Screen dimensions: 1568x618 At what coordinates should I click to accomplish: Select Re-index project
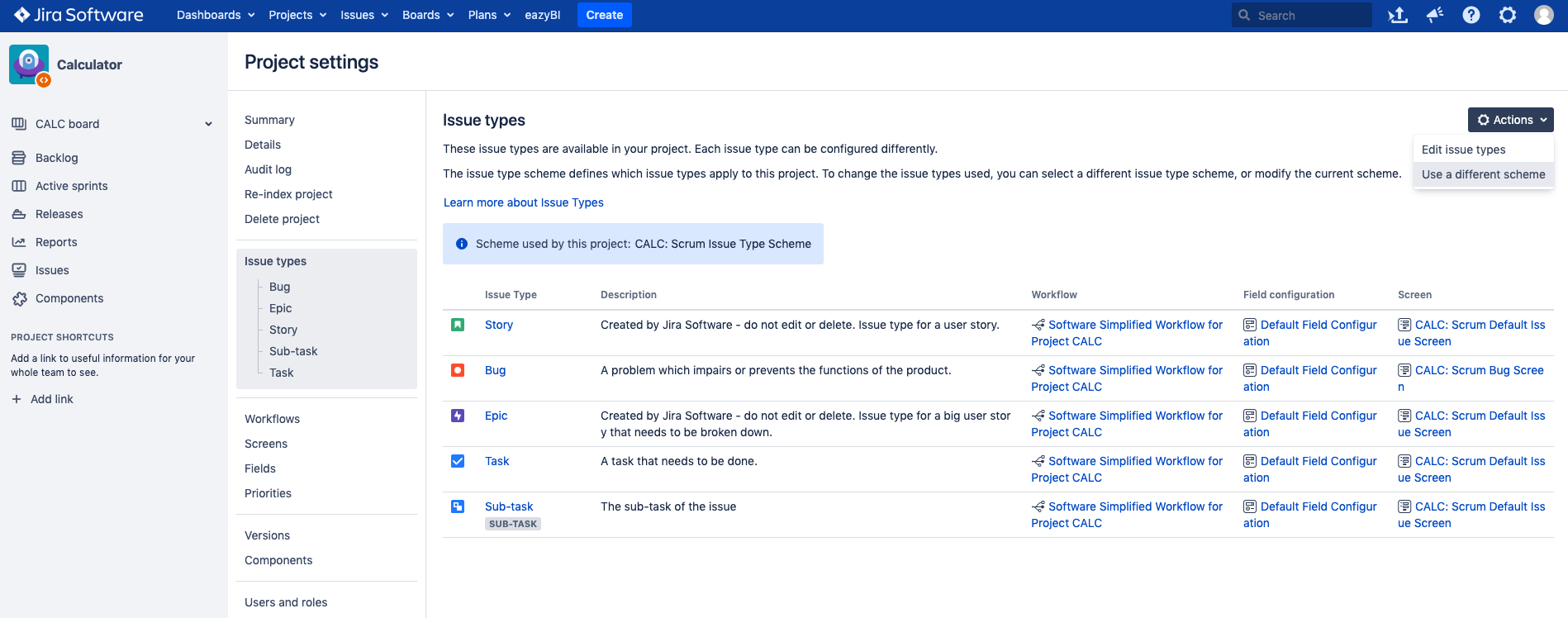(x=288, y=194)
